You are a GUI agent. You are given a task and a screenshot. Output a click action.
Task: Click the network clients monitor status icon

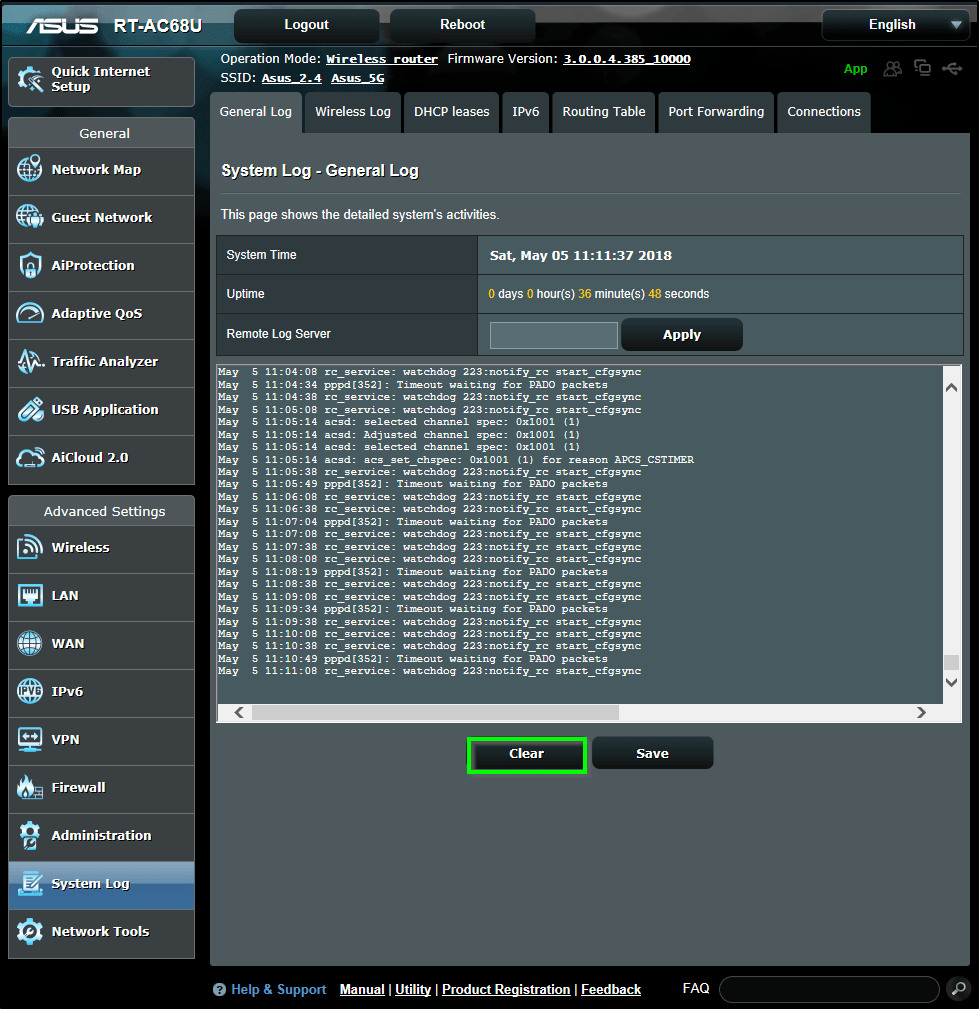tap(922, 68)
